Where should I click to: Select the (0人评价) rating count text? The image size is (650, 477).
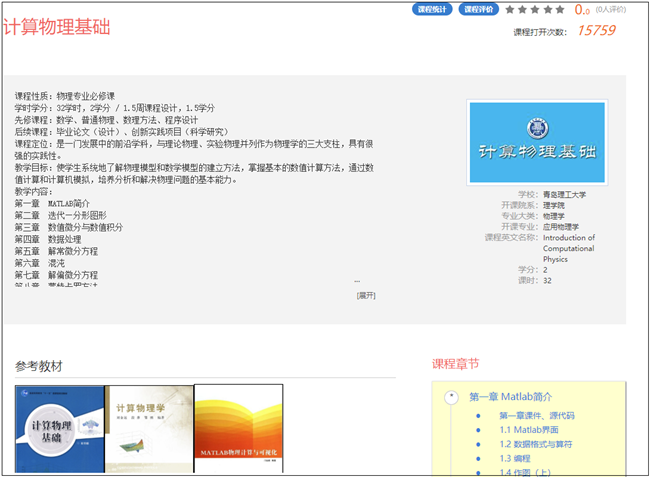(x=611, y=9)
